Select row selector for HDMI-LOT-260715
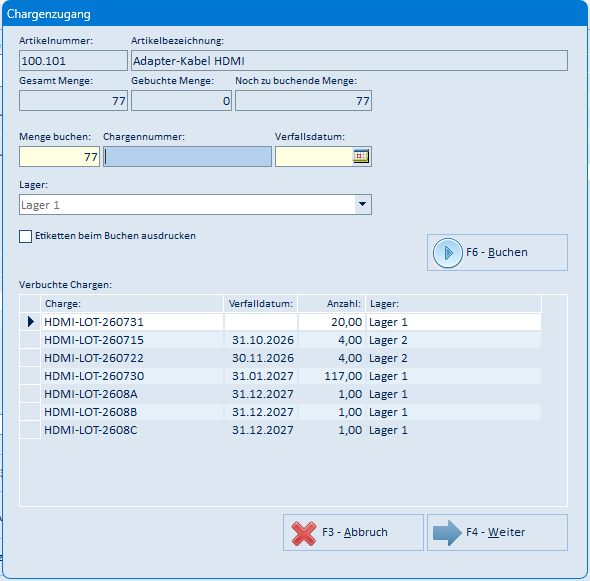 (x=30, y=340)
